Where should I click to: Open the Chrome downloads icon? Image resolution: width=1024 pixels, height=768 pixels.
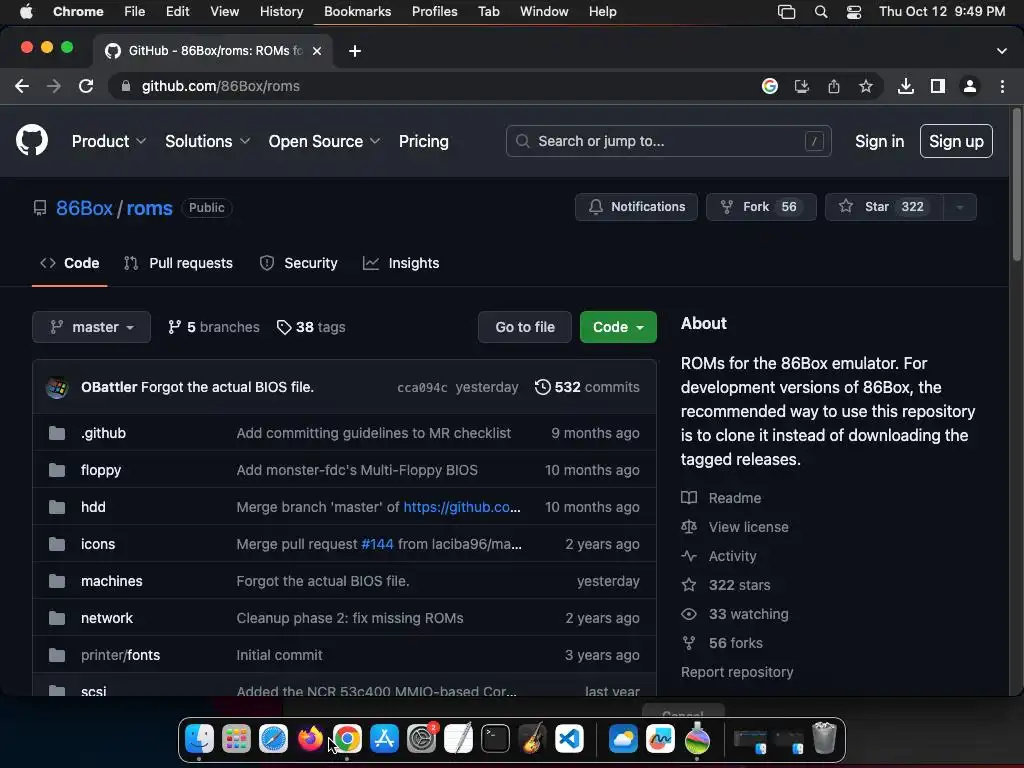coord(905,86)
